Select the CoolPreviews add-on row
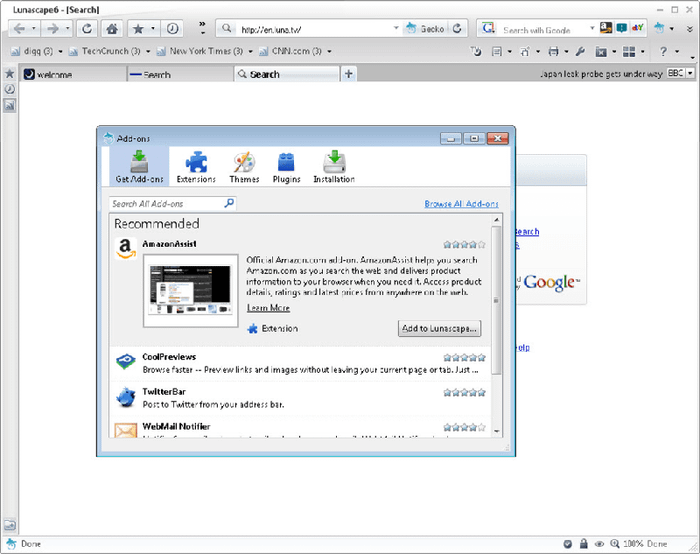 300,363
